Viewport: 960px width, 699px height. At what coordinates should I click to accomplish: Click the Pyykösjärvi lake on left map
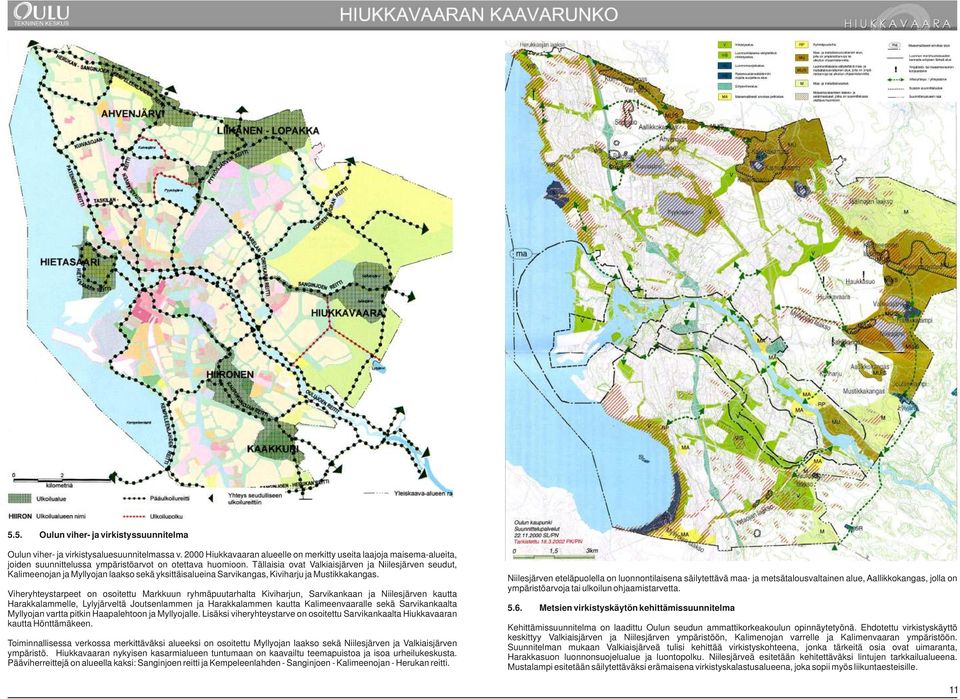coord(175,190)
